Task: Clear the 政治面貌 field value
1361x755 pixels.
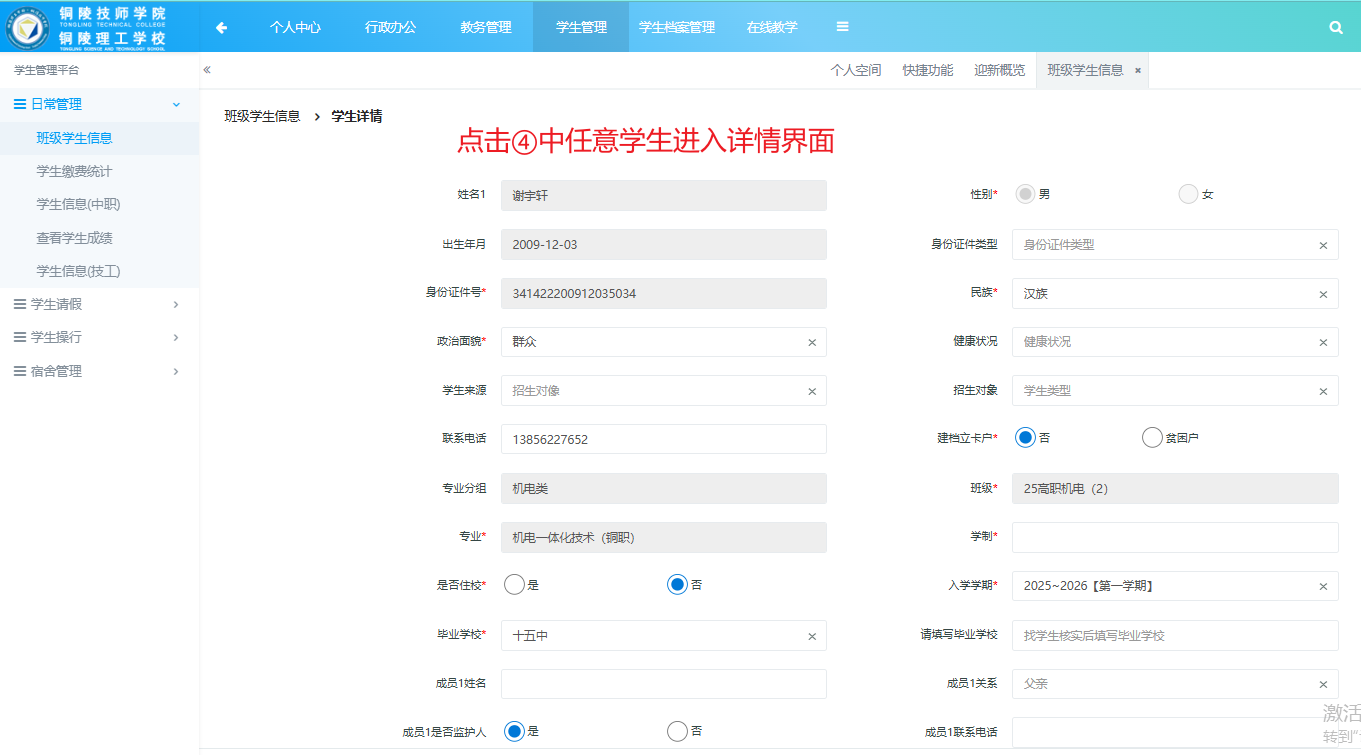Action: (x=812, y=342)
